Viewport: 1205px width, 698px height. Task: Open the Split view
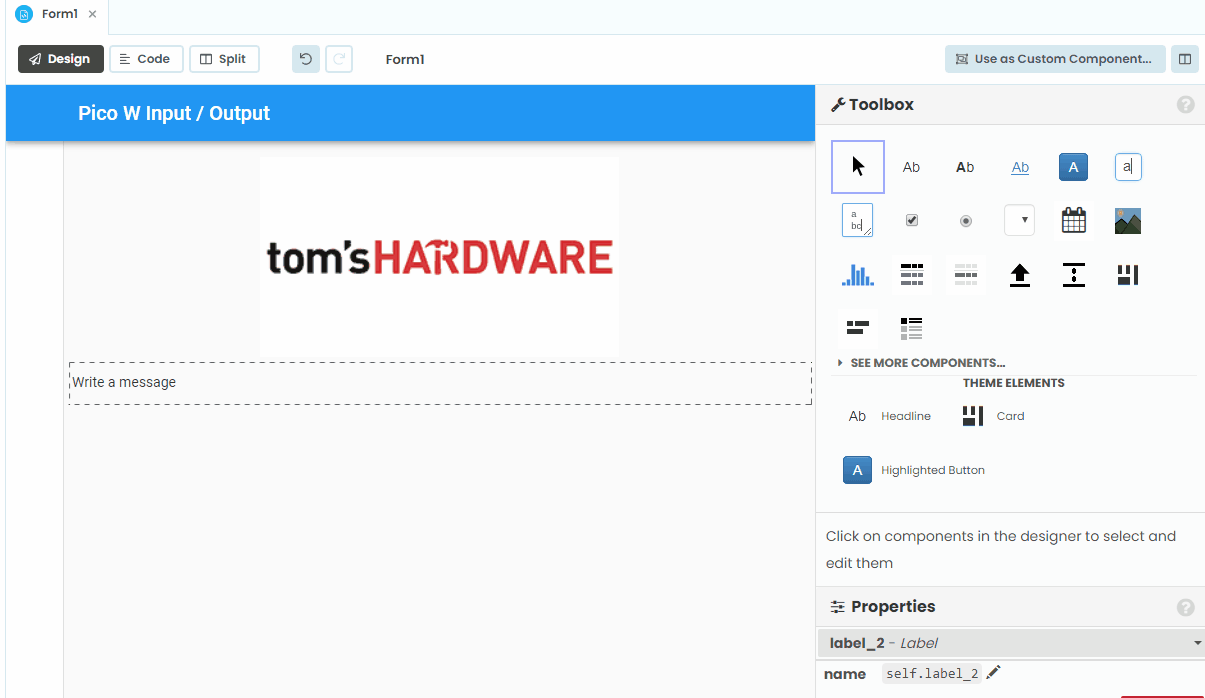tap(224, 58)
